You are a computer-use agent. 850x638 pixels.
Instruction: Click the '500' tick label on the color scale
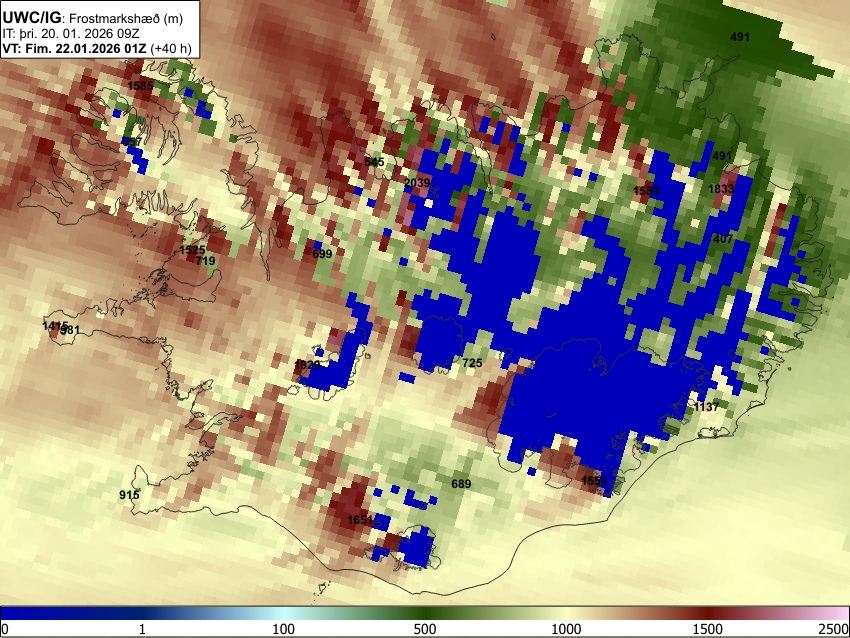425,629
